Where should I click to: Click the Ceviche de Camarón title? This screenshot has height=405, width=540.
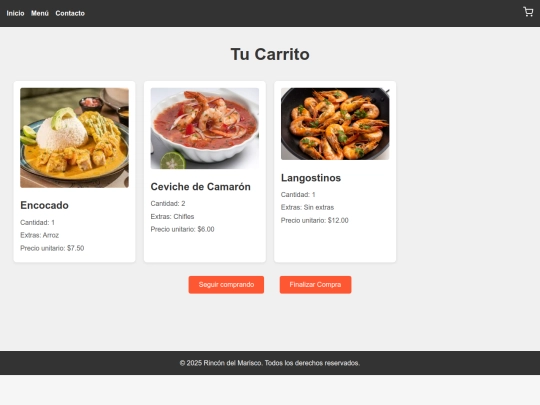200,187
